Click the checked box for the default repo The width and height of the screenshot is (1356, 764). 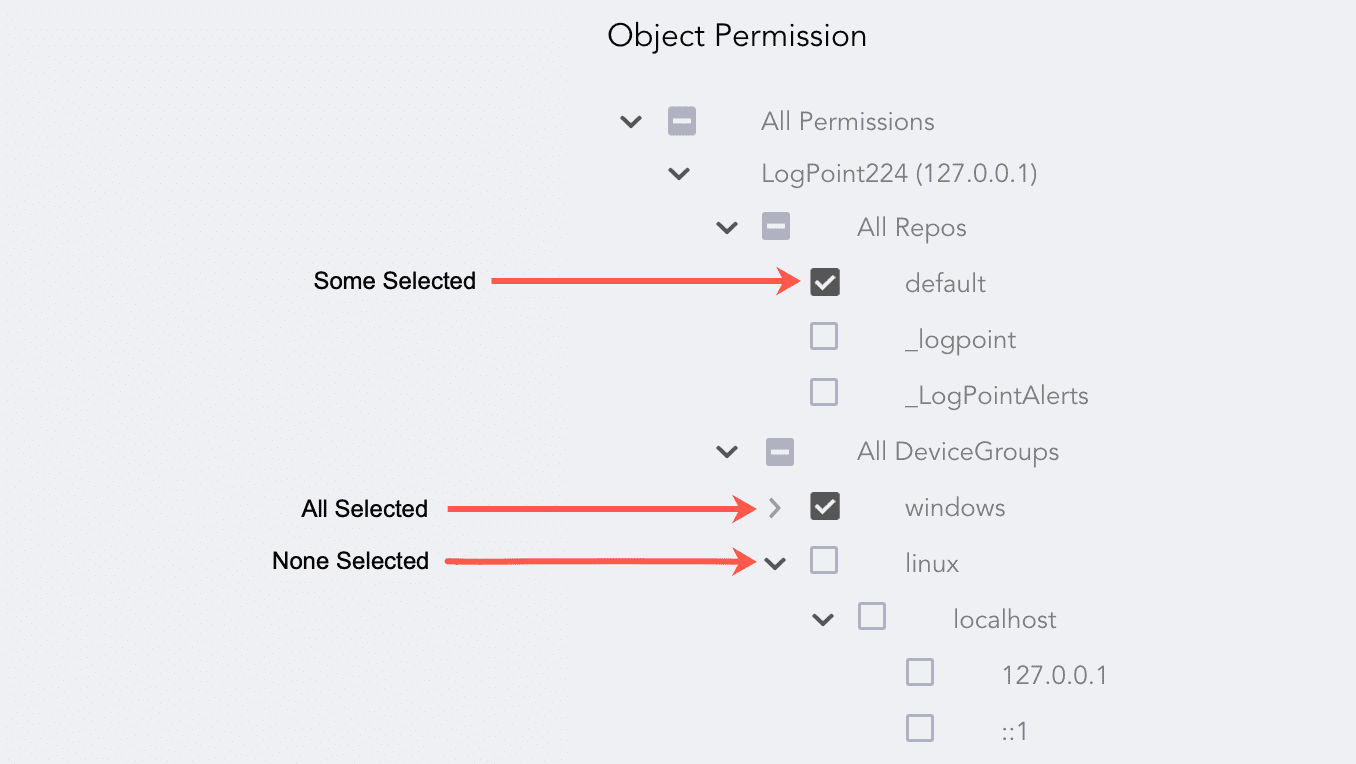tap(824, 282)
